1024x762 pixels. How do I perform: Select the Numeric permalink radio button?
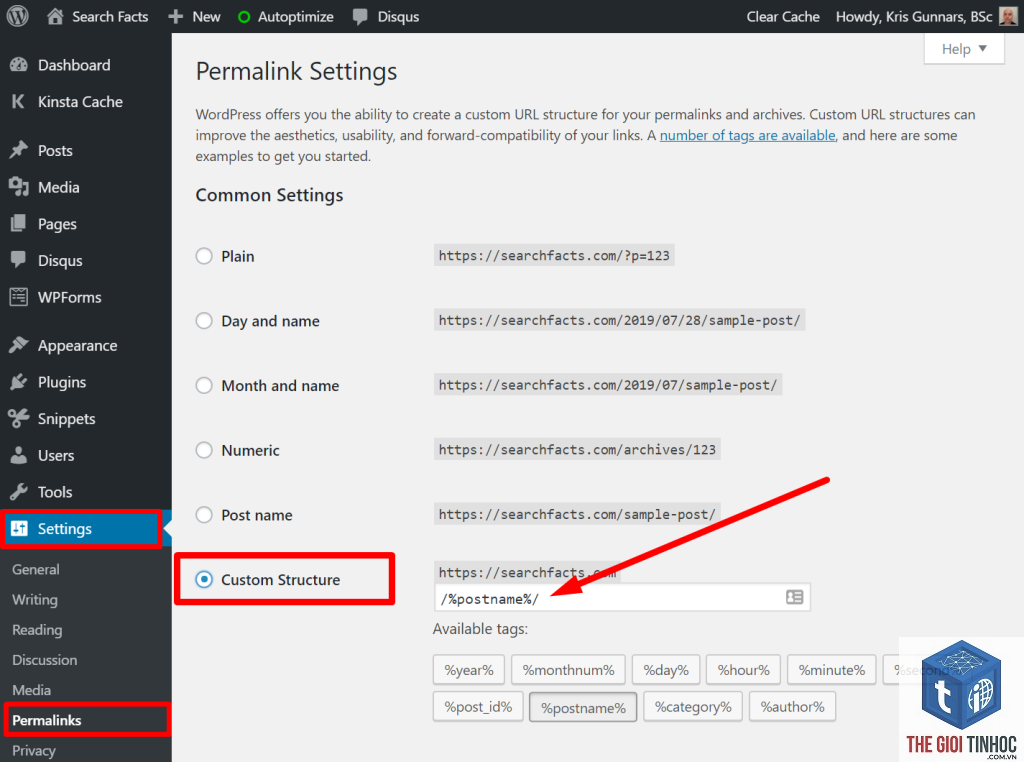tap(204, 450)
